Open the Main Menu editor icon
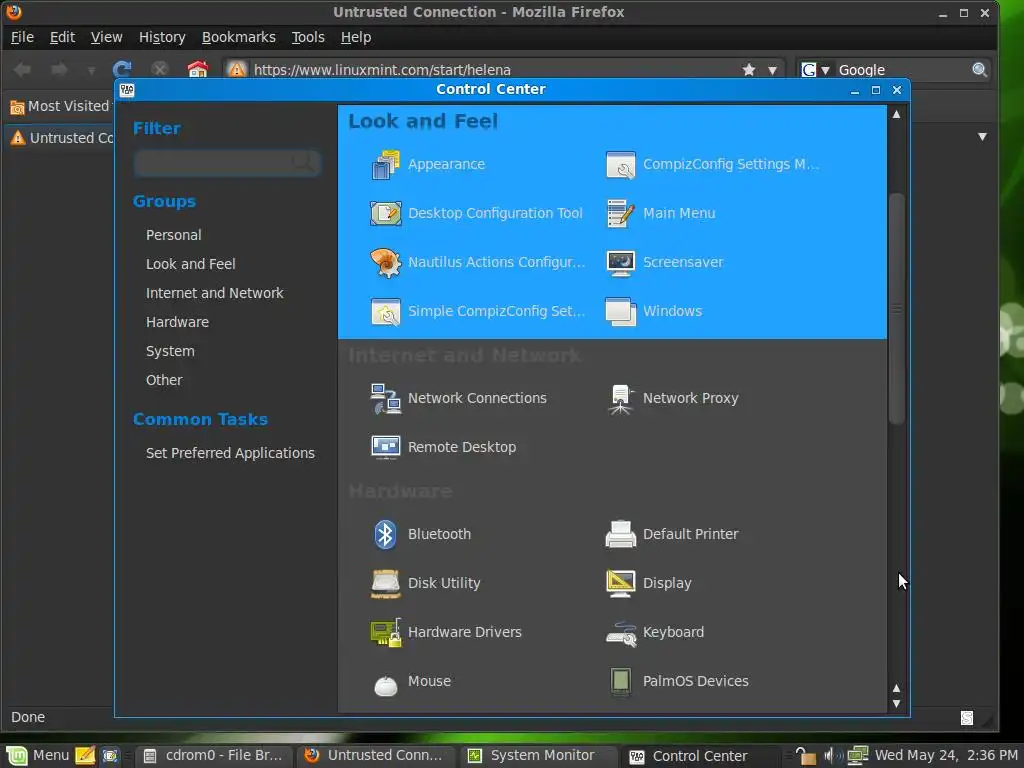This screenshot has height=768, width=1024. pyautogui.click(x=620, y=214)
